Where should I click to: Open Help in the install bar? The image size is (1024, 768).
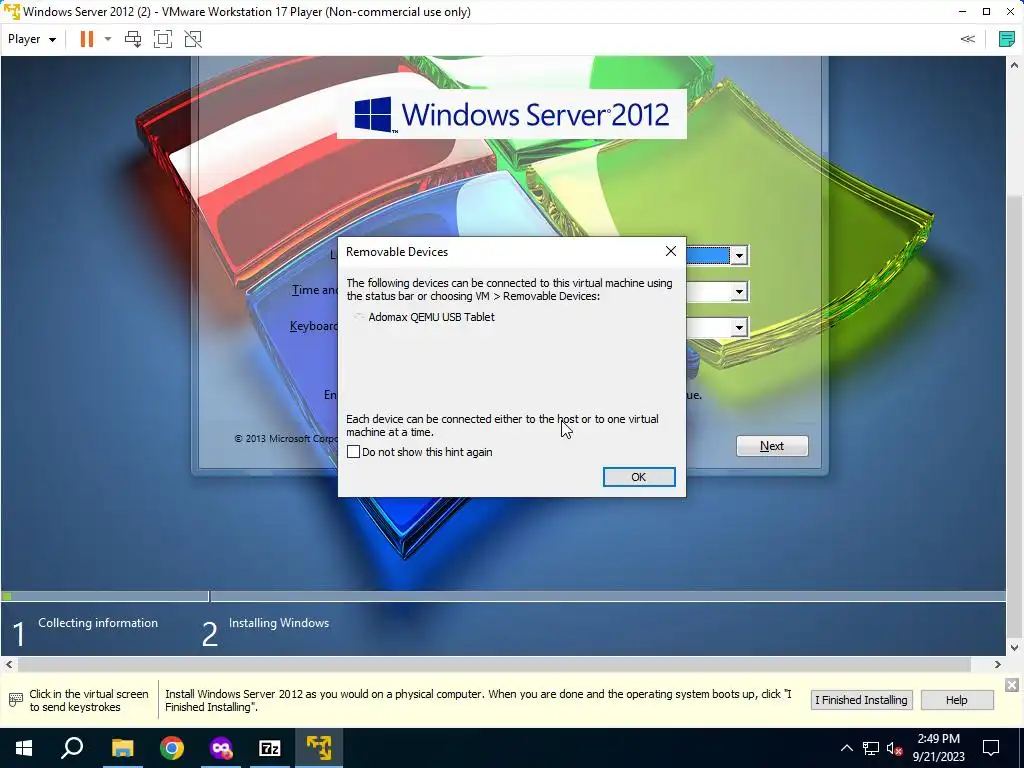[x=957, y=700]
